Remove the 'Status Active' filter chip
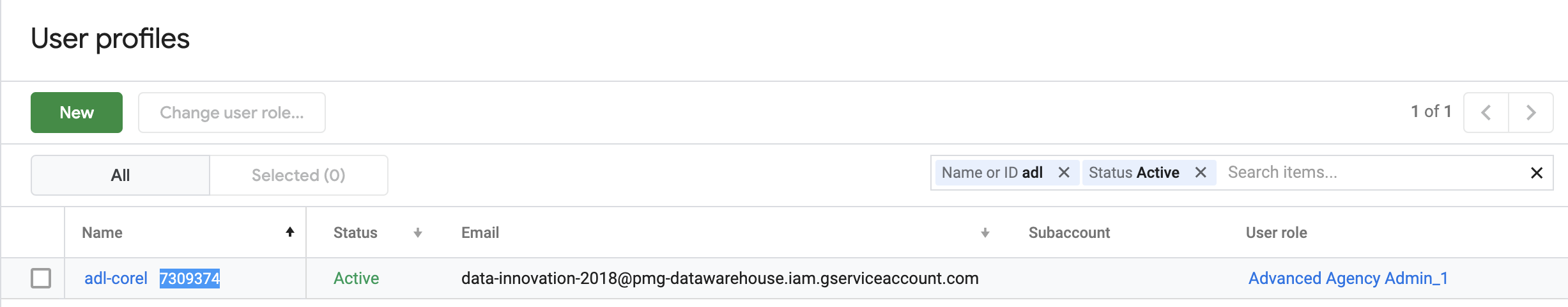 pos(1201,173)
